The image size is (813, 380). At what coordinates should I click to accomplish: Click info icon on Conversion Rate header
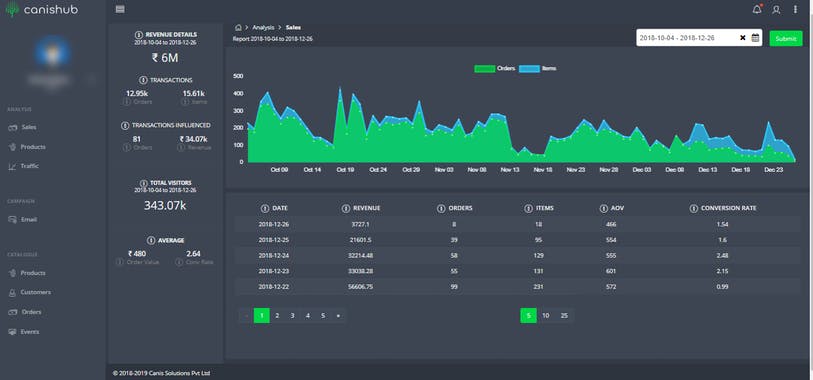click(x=693, y=208)
